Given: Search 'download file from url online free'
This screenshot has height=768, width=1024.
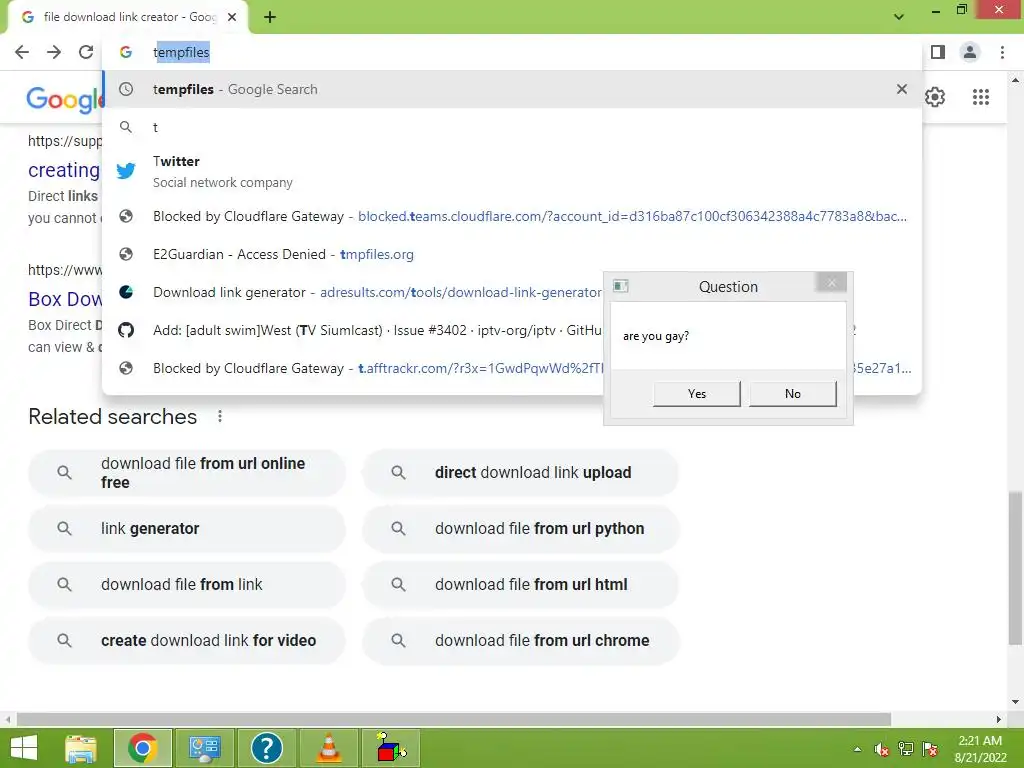Looking at the screenshot, I should (x=187, y=473).
